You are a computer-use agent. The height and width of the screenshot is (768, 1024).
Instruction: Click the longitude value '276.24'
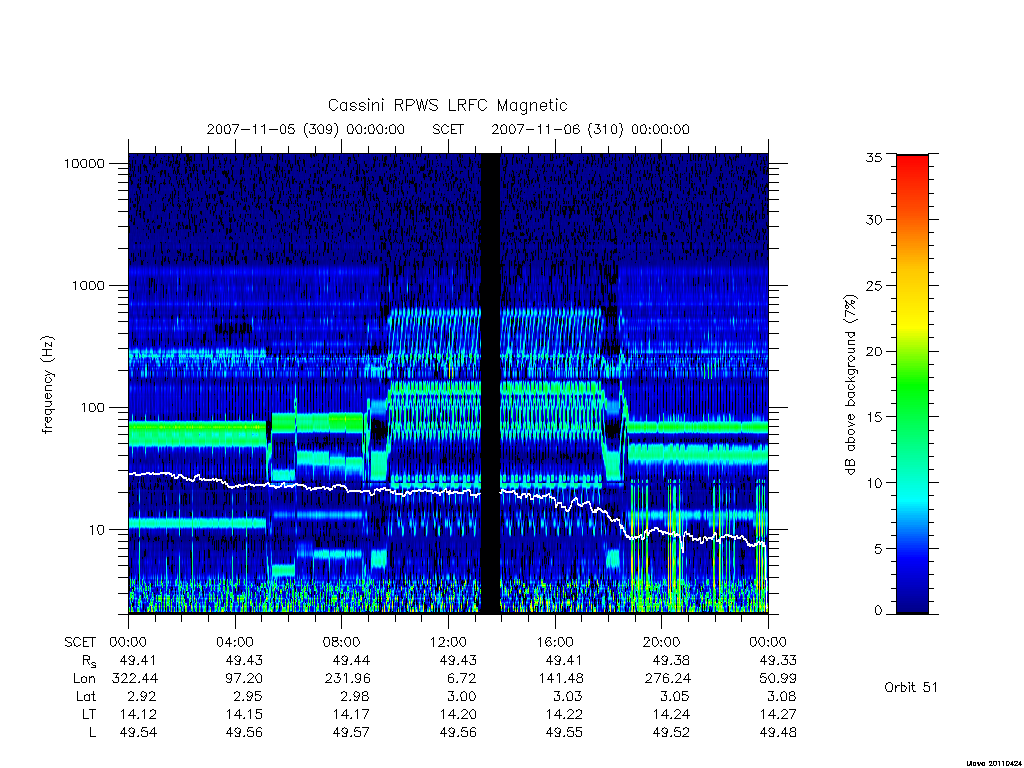pyautogui.click(x=667, y=679)
